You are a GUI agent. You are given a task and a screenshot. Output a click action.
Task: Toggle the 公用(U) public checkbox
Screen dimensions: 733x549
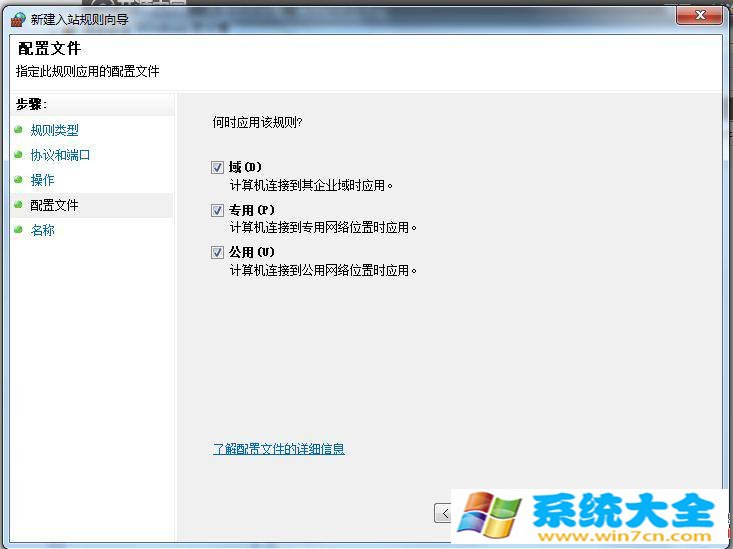point(217,253)
